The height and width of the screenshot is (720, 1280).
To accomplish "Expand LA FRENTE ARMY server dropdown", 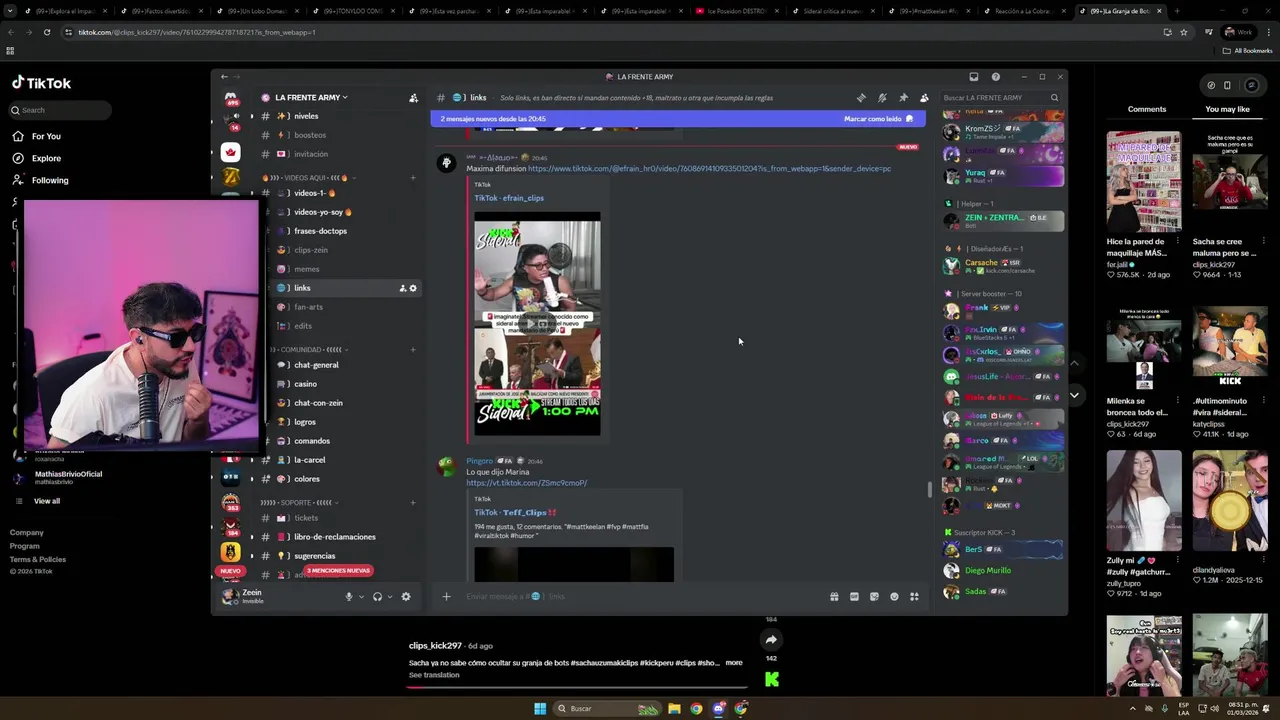I will 311,98.
